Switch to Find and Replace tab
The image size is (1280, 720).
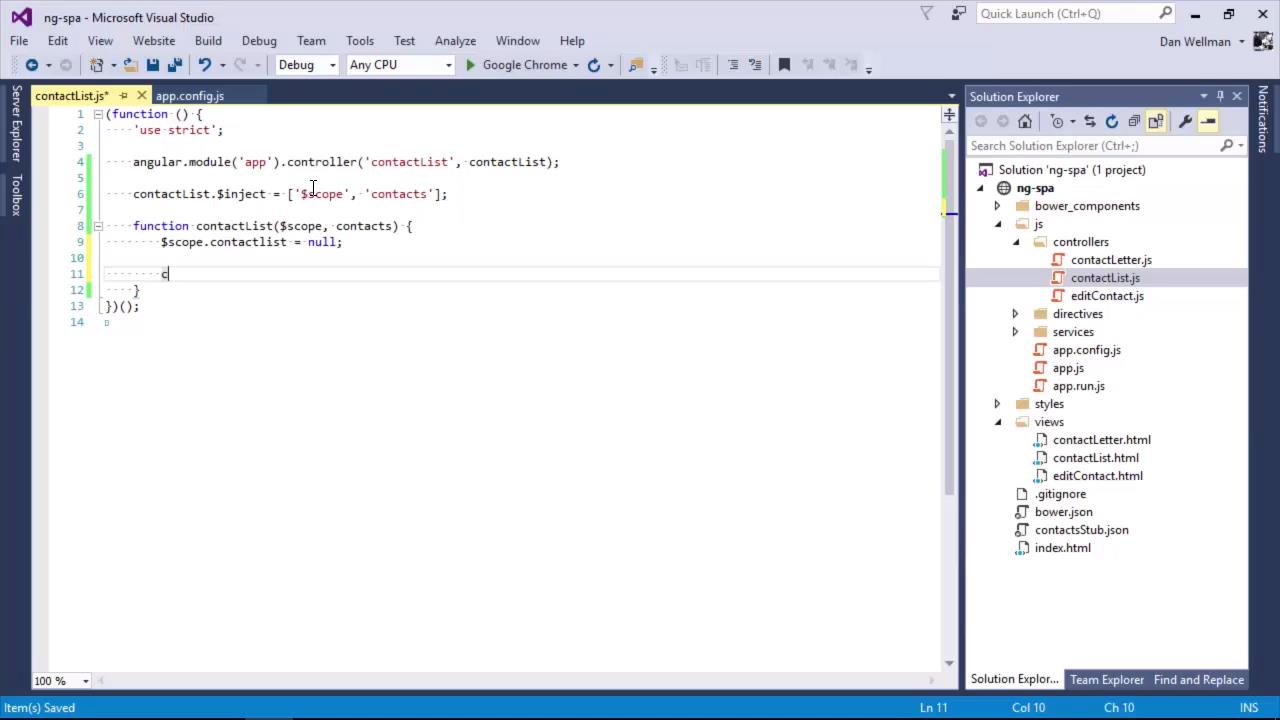pos(1199,680)
